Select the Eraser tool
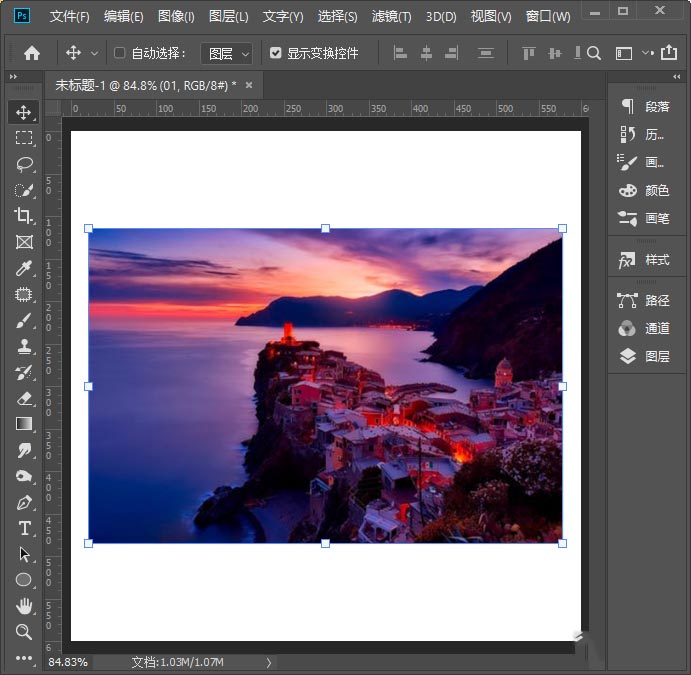The height and width of the screenshot is (675, 691). (24, 398)
